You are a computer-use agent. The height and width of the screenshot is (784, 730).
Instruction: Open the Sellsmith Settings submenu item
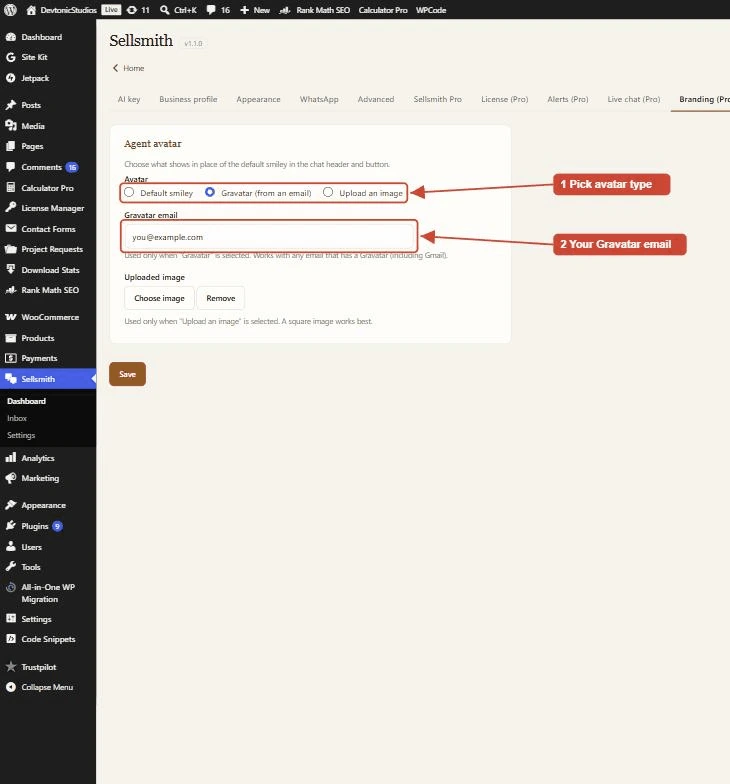point(21,435)
